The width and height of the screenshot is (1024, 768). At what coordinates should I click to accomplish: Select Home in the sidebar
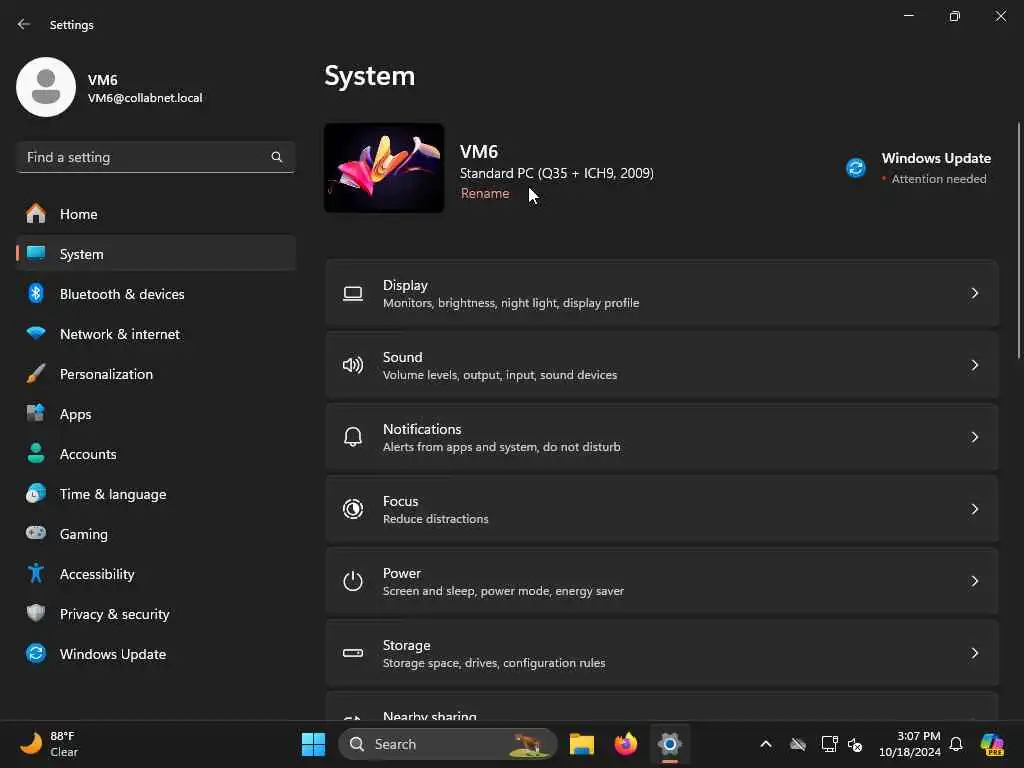coord(156,214)
